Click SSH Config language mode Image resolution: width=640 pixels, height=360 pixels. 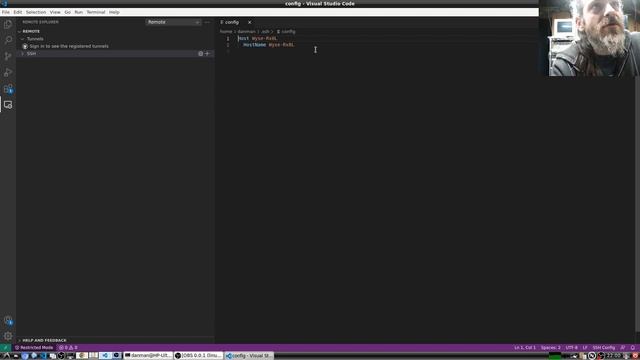point(604,348)
